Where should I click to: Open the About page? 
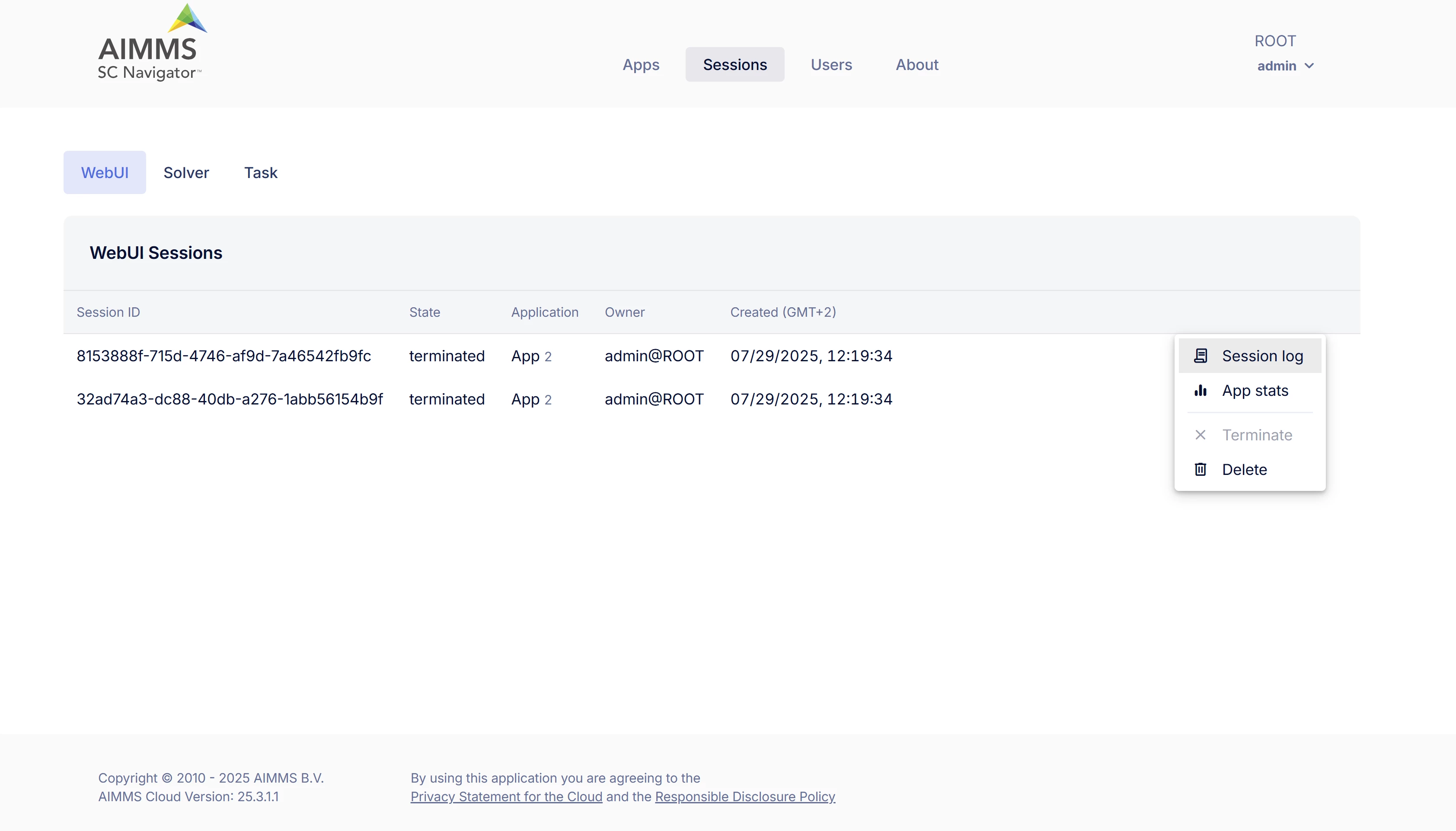pos(917,64)
